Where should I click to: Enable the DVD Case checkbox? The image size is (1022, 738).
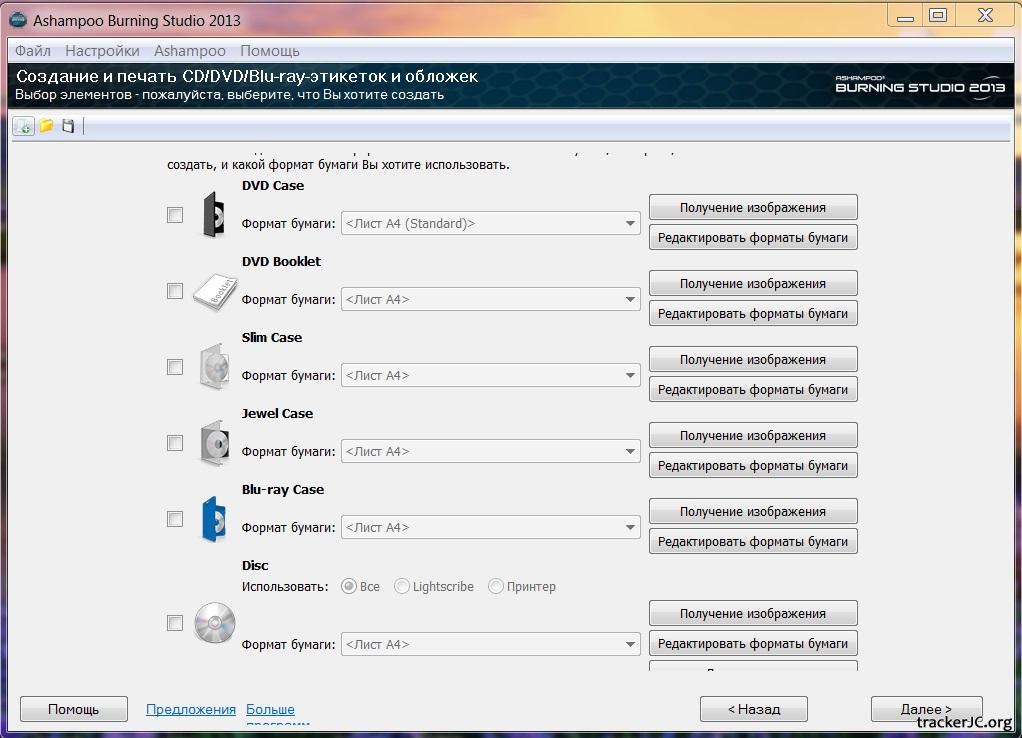175,215
